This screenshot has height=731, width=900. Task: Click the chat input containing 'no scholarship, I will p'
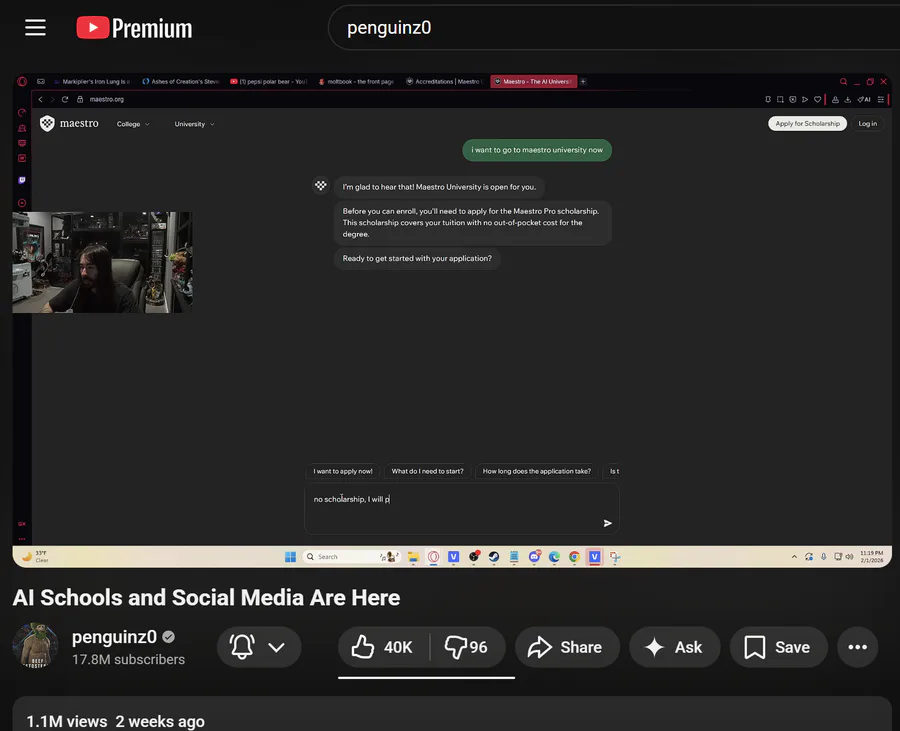[x=461, y=509]
